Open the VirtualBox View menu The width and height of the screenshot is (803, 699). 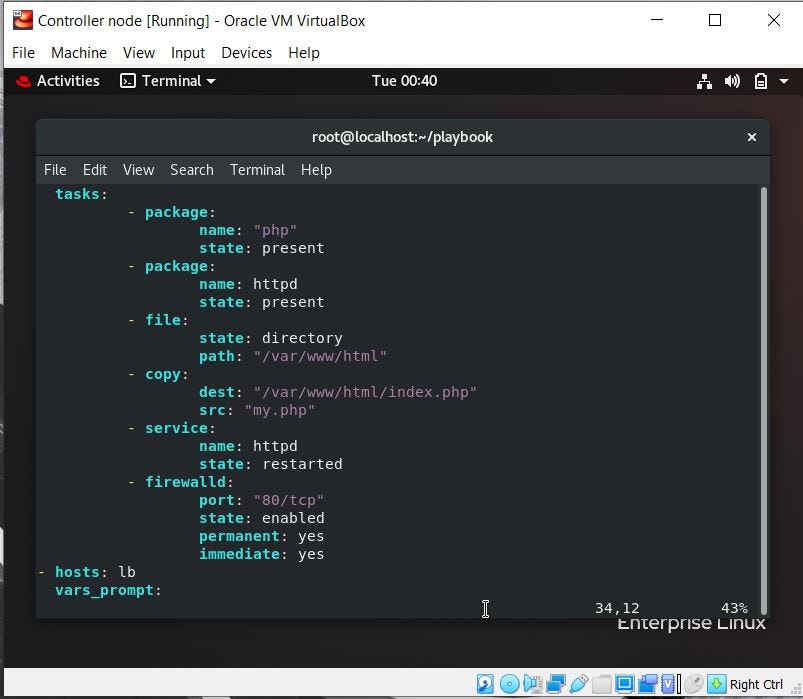tap(139, 53)
